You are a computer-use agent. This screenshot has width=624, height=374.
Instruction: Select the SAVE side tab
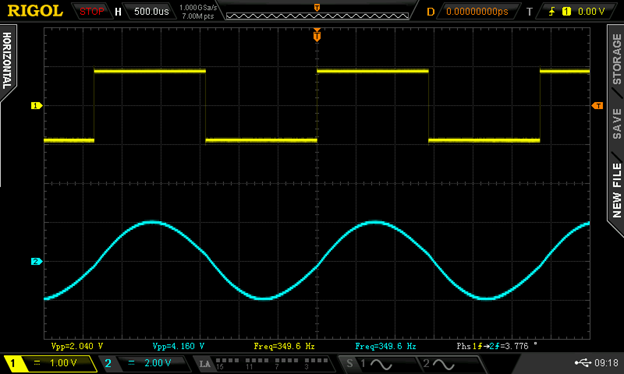(x=616, y=123)
